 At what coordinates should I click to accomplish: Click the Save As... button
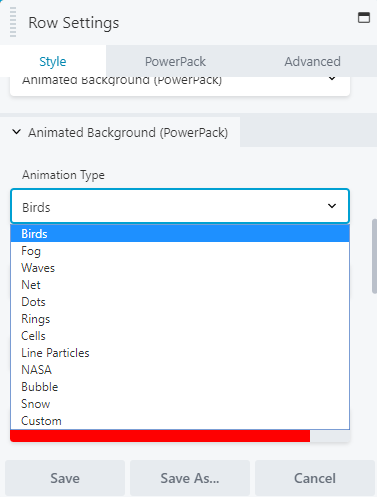pyautogui.click(x=190, y=478)
